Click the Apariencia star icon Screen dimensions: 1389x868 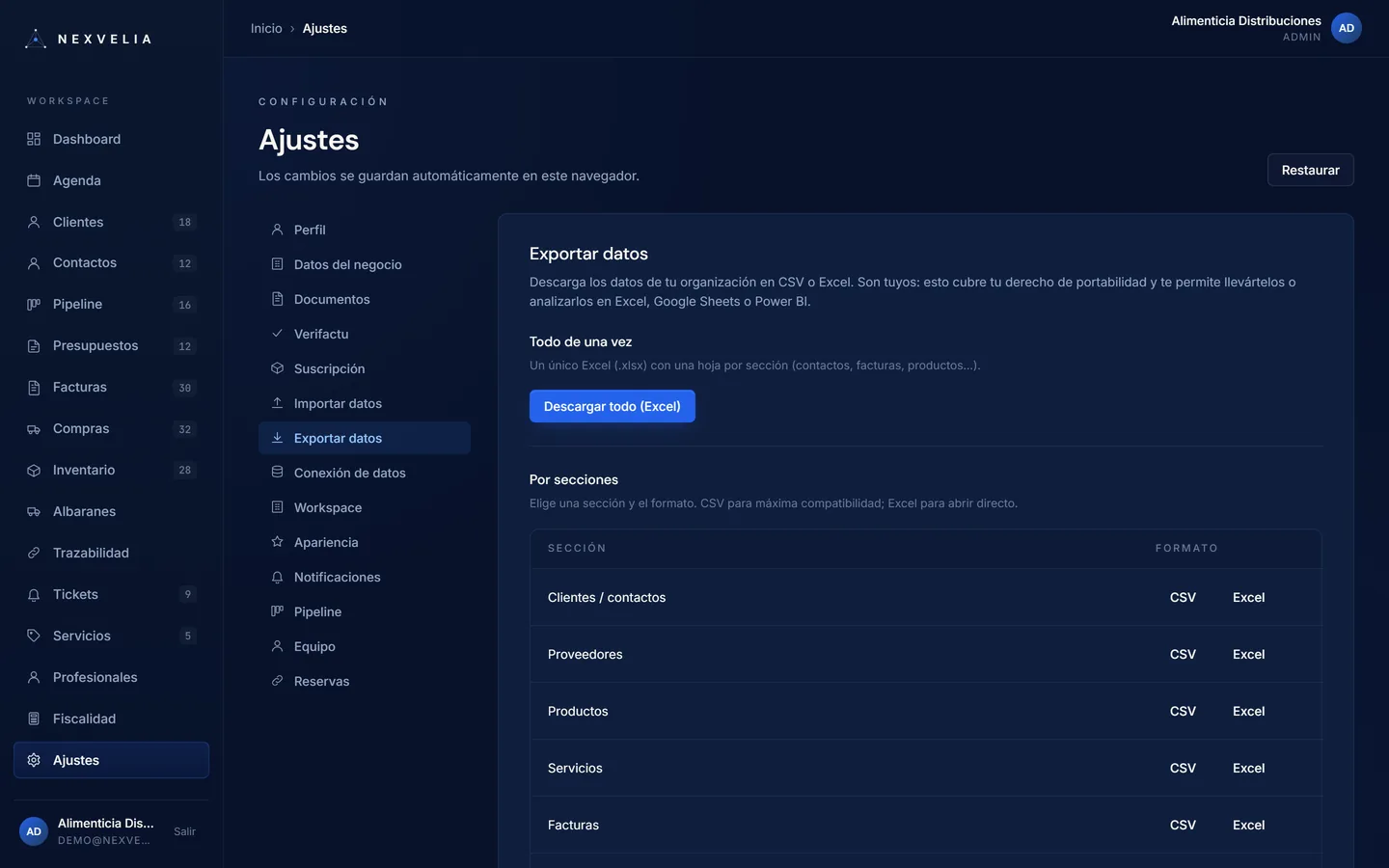coord(277,542)
